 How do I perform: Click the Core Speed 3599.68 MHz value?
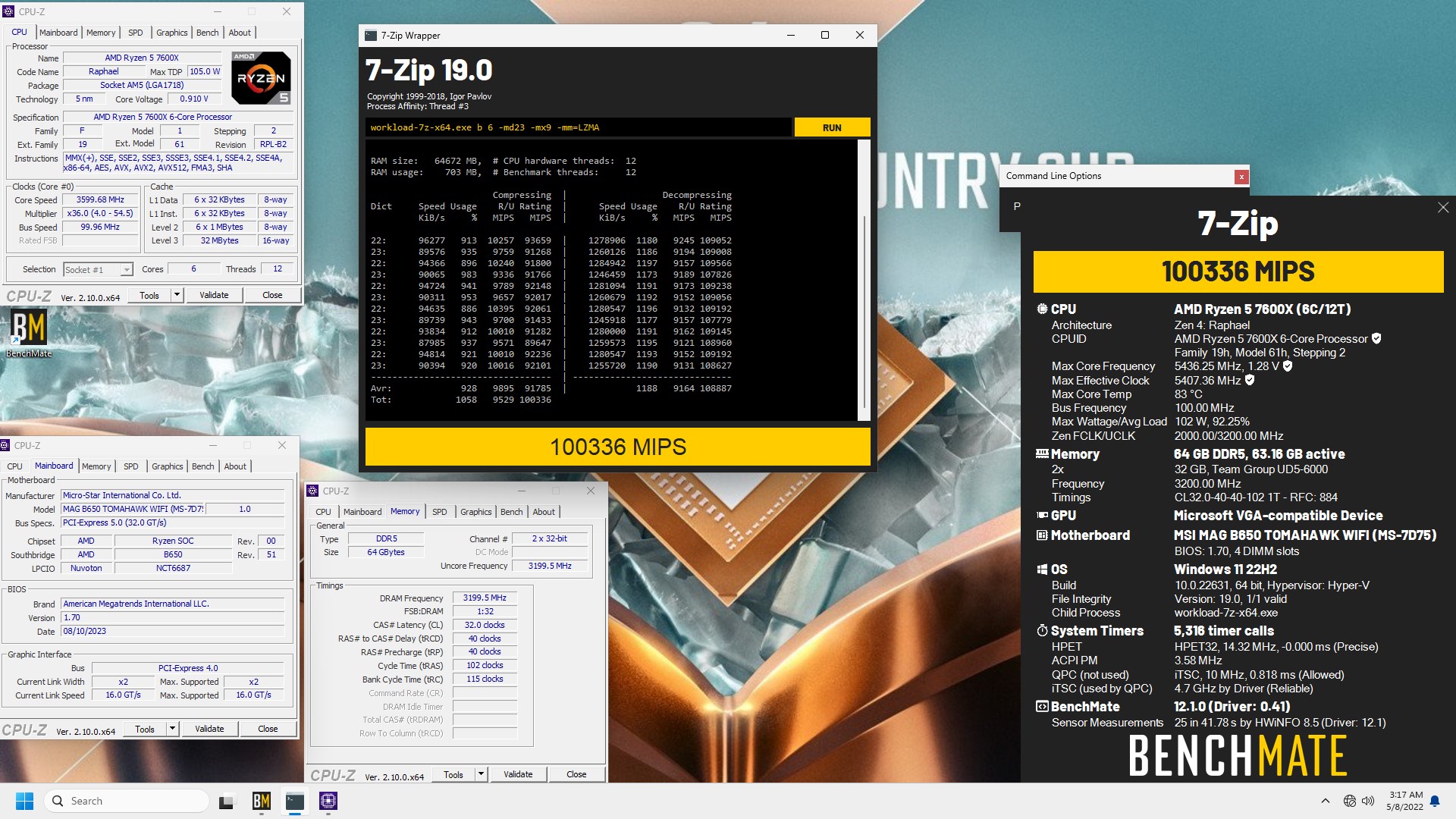pos(100,200)
